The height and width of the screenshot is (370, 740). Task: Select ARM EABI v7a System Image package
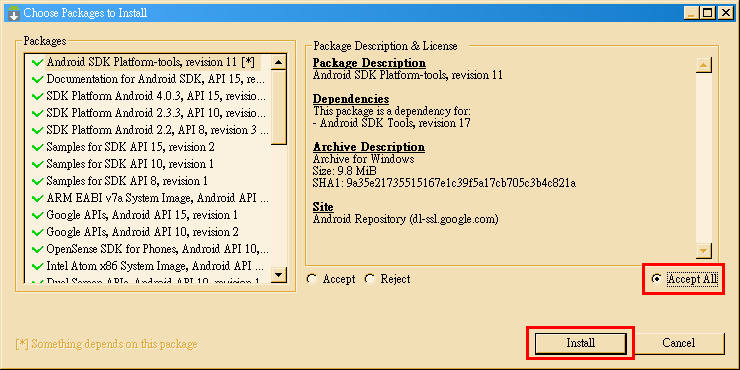(x=151, y=198)
